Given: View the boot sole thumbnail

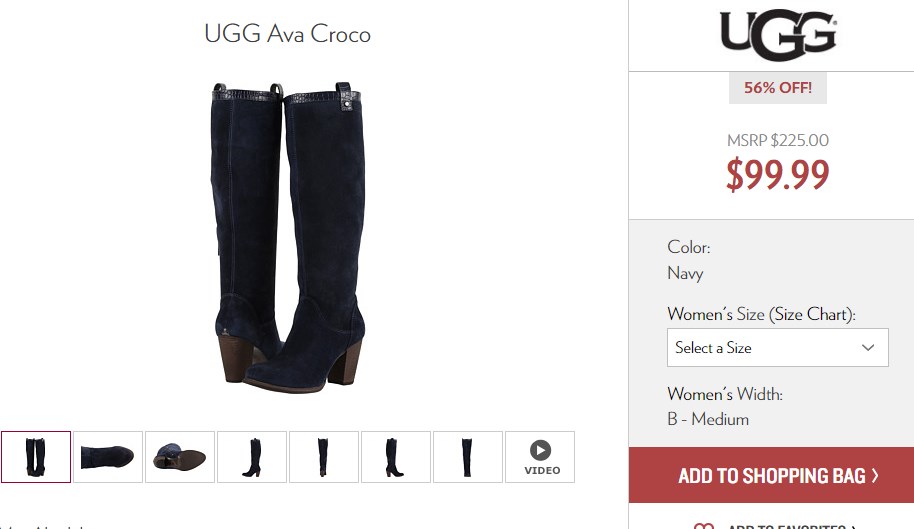Looking at the screenshot, I should 180,457.
